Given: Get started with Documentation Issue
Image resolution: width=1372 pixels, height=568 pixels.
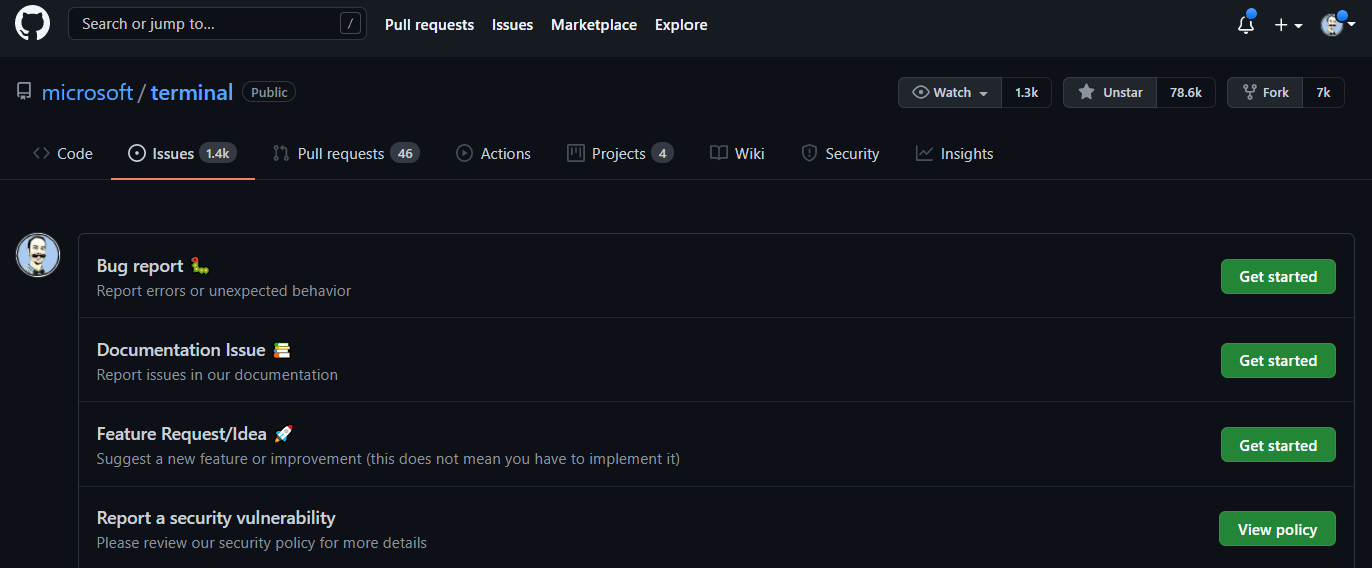Looking at the screenshot, I should point(1278,360).
